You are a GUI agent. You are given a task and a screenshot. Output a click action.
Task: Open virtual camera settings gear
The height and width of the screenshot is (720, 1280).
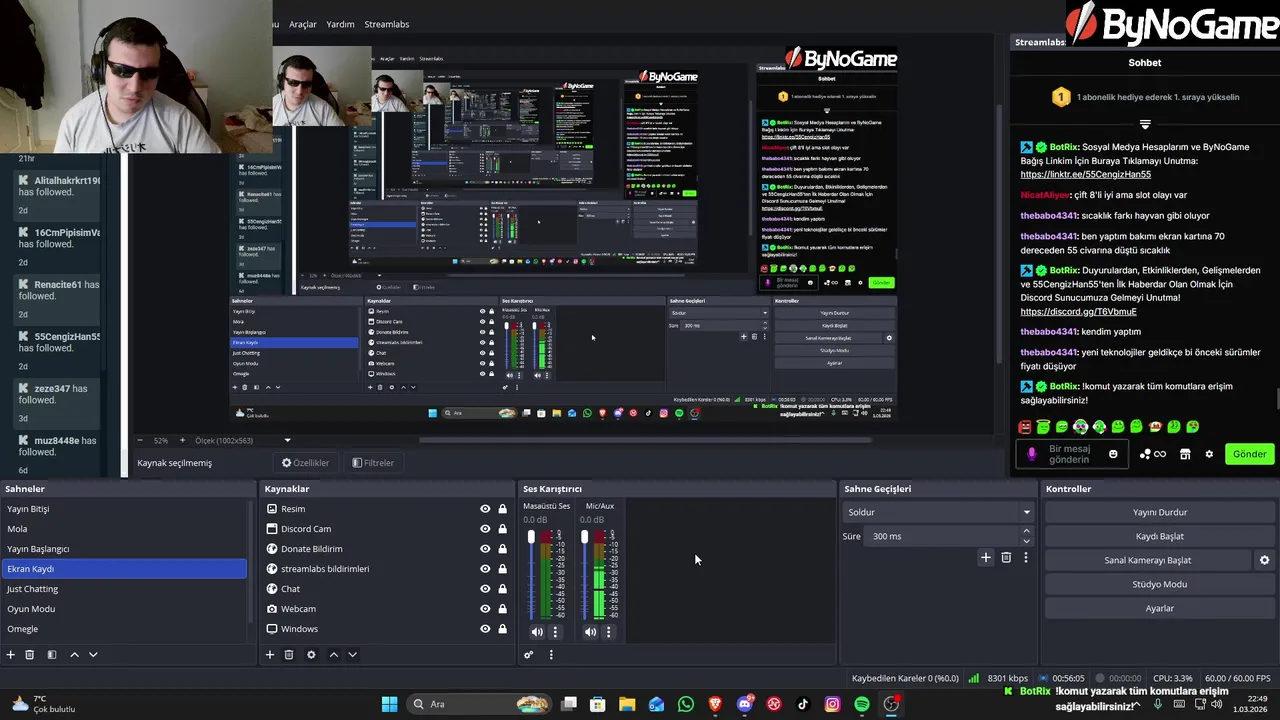pyautogui.click(x=1264, y=560)
